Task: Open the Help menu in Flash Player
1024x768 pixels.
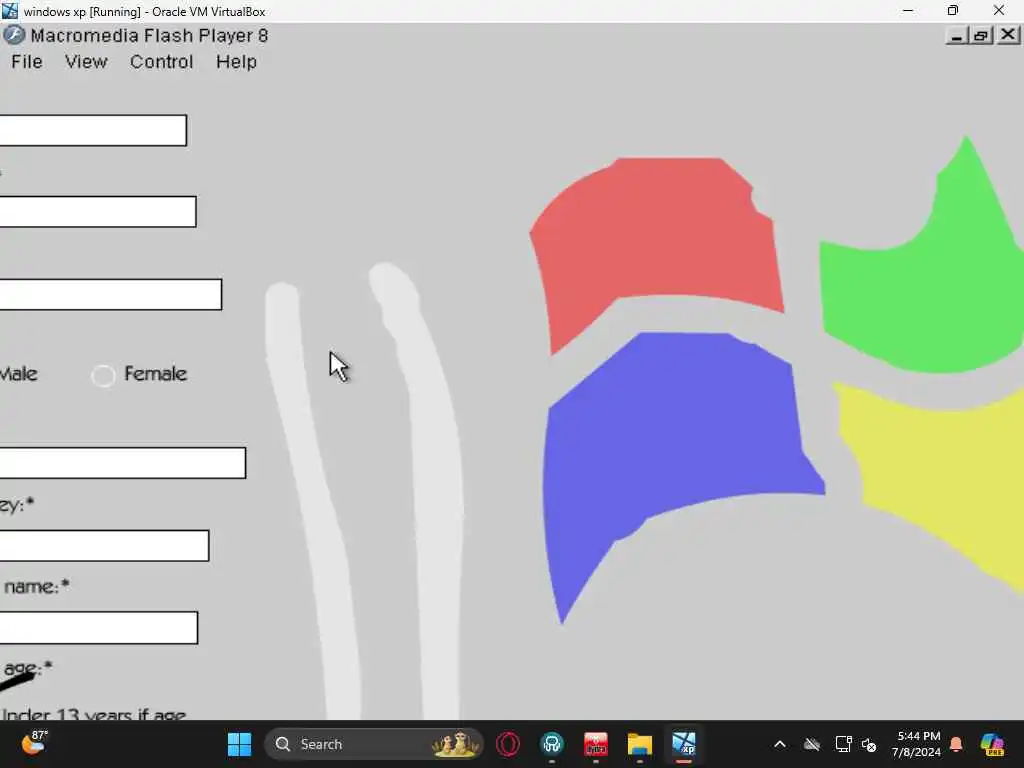Action: tap(236, 61)
